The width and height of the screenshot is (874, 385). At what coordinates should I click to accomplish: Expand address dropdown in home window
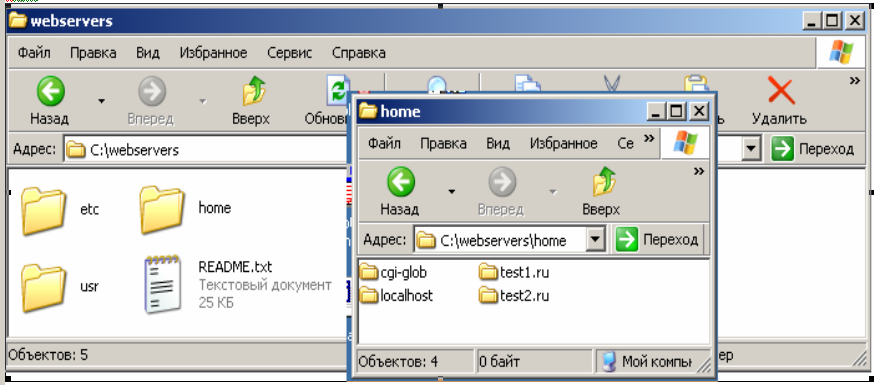coord(596,240)
